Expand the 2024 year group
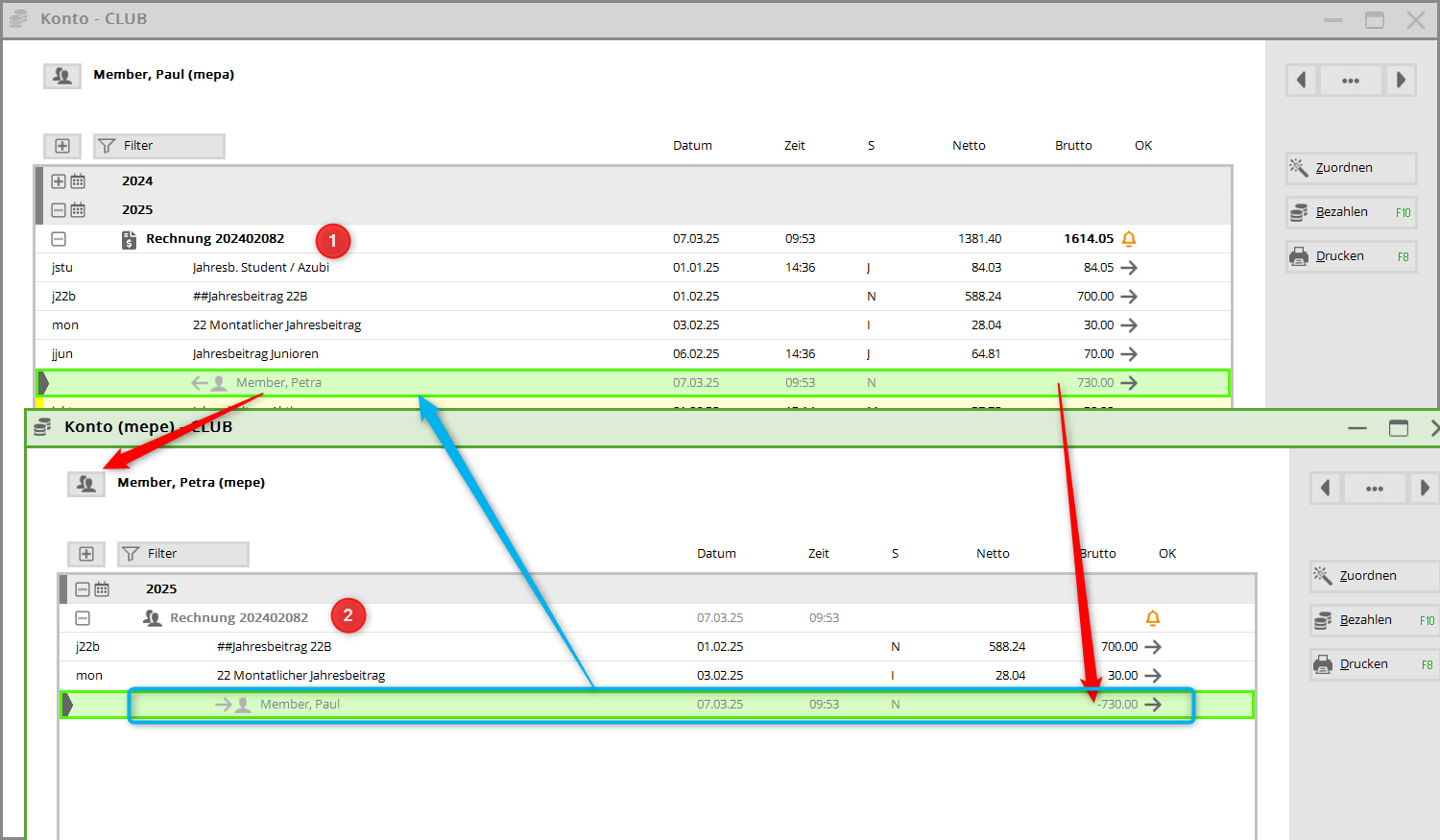This screenshot has width=1440, height=840. tap(59, 181)
